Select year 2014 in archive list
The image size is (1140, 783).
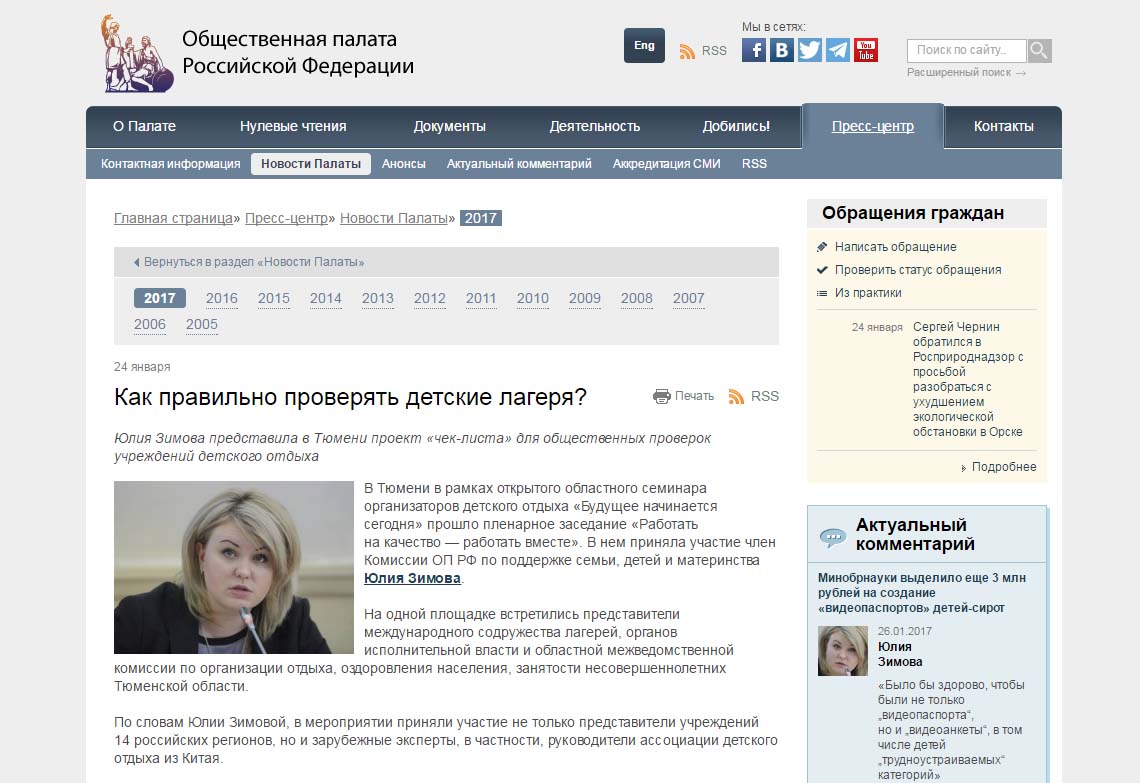pos(326,298)
